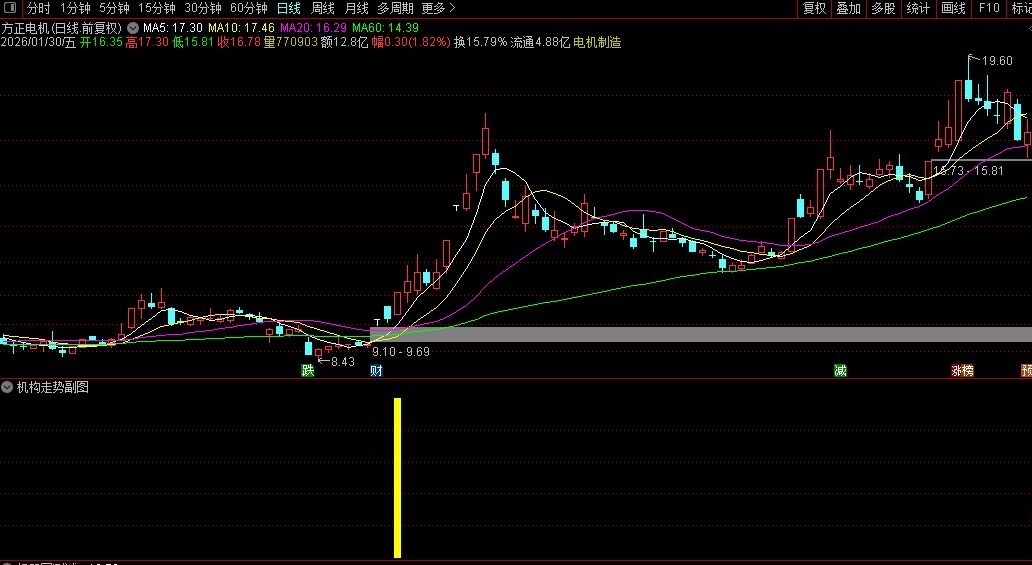Image resolution: width=1032 pixels, height=565 pixels.
Task: Click the 8.43 low price label
Action: 342,362
